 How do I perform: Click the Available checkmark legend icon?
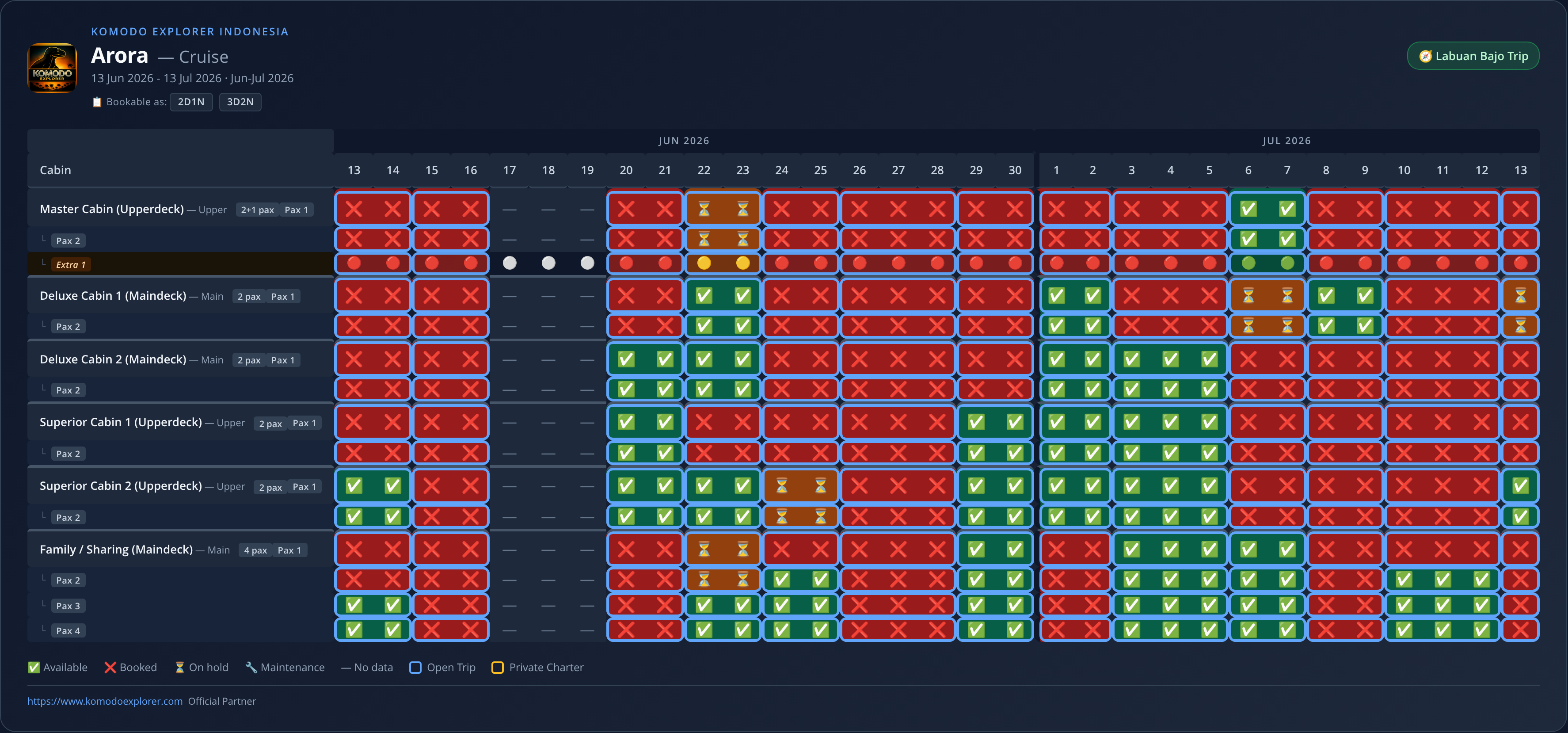pyautogui.click(x=34, y=667)
